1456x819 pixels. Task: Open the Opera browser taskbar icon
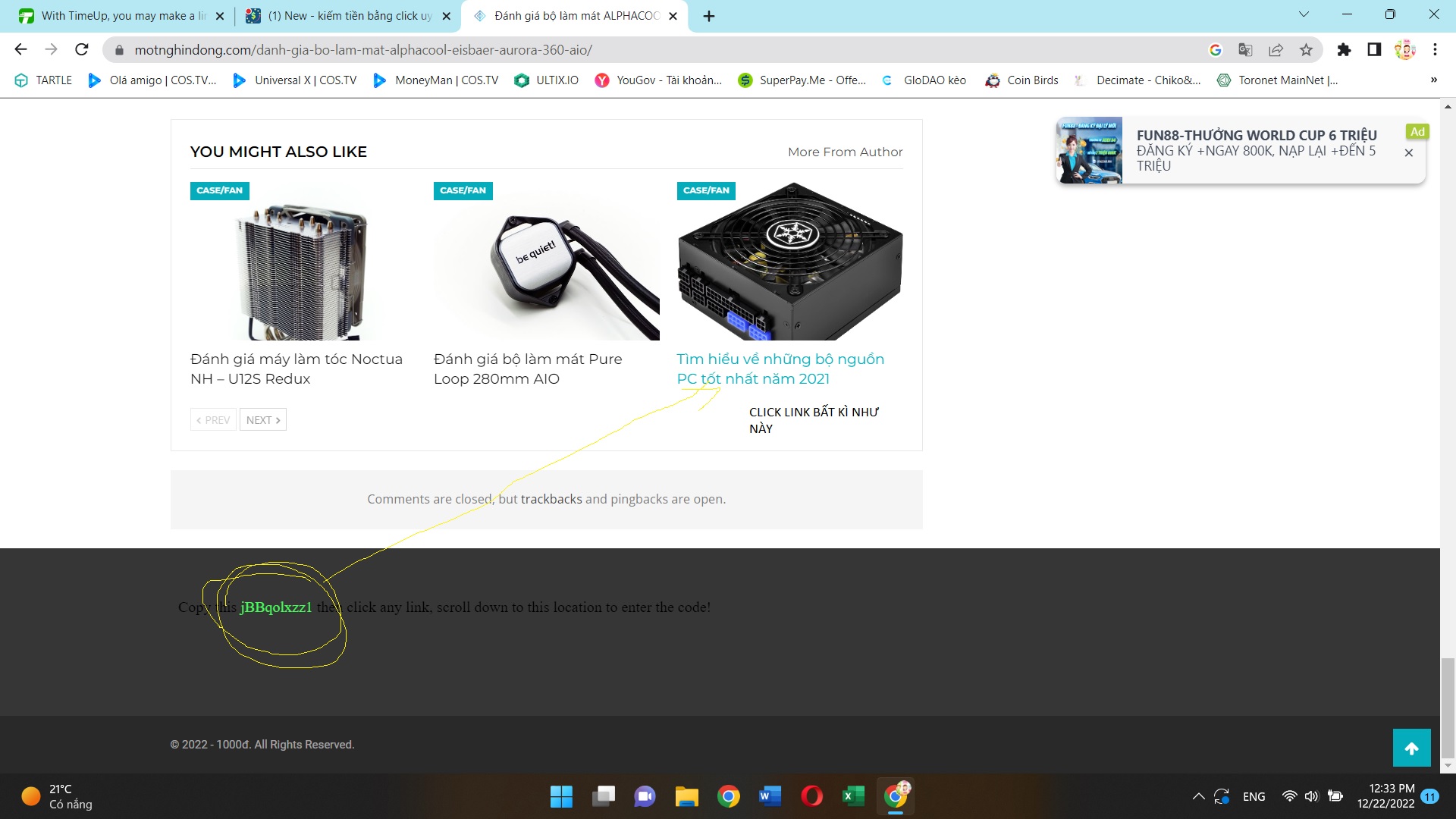coord(811,796)
